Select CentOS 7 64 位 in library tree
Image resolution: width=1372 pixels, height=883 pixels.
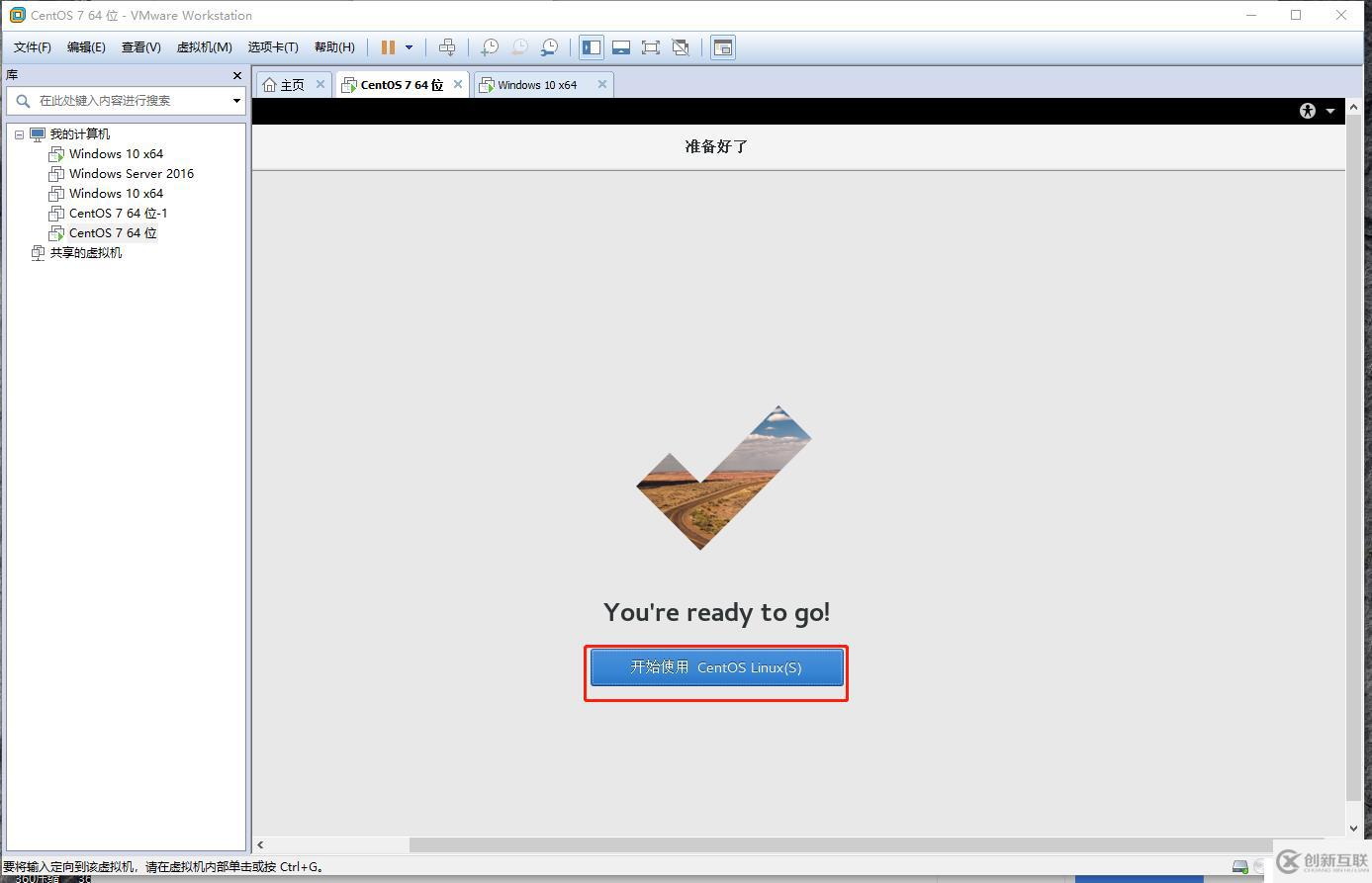pos(113,233)
